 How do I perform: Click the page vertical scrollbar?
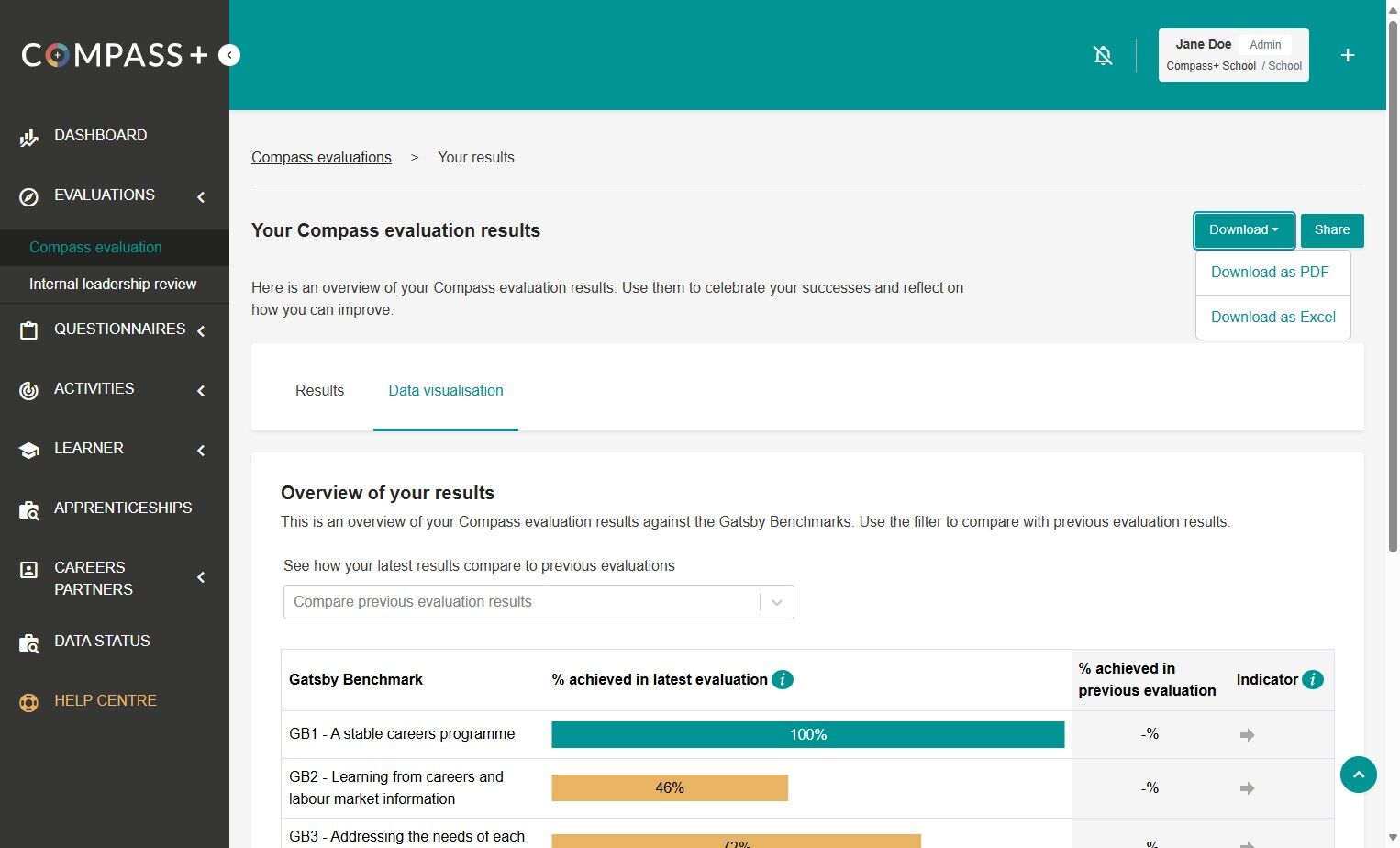[x=1393, y=285]
